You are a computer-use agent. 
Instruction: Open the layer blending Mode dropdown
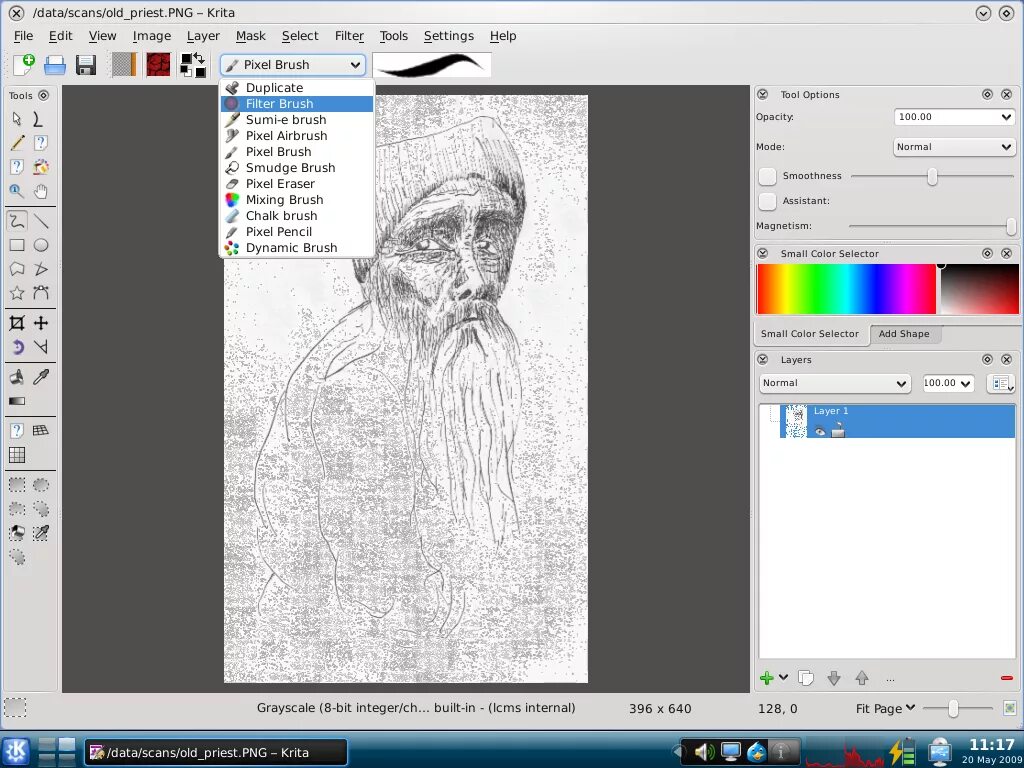pos(834,383)
